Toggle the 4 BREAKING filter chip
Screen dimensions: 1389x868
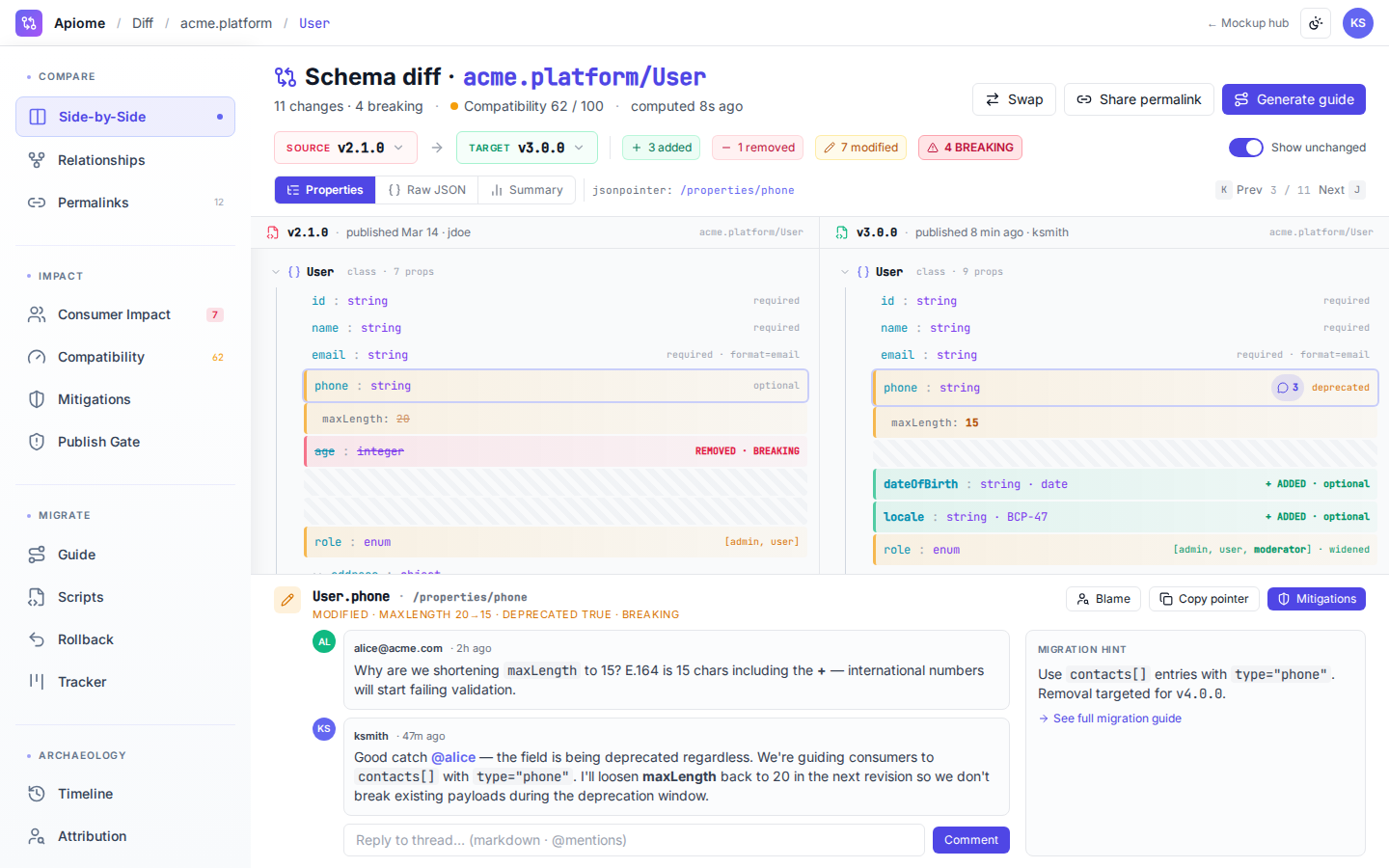tap(970, 148)
